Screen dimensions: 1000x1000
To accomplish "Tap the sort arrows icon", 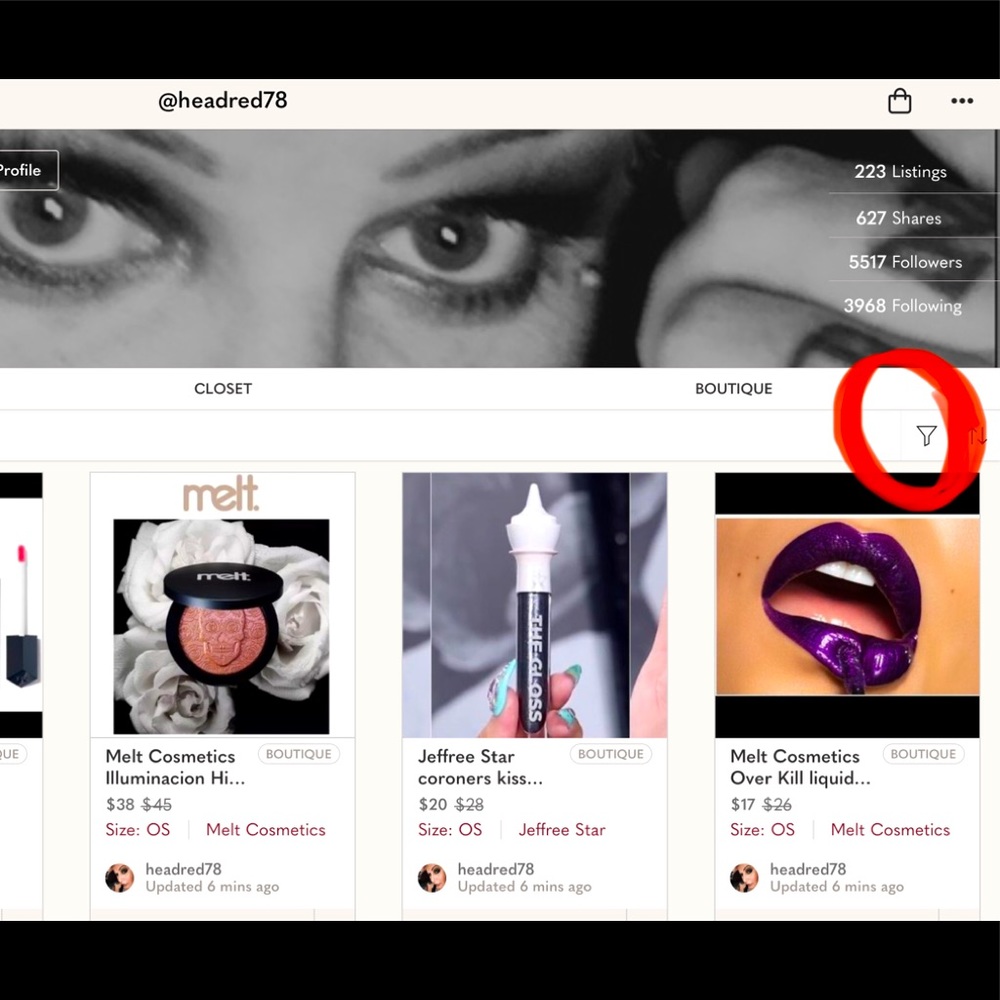I will (978, 436).
